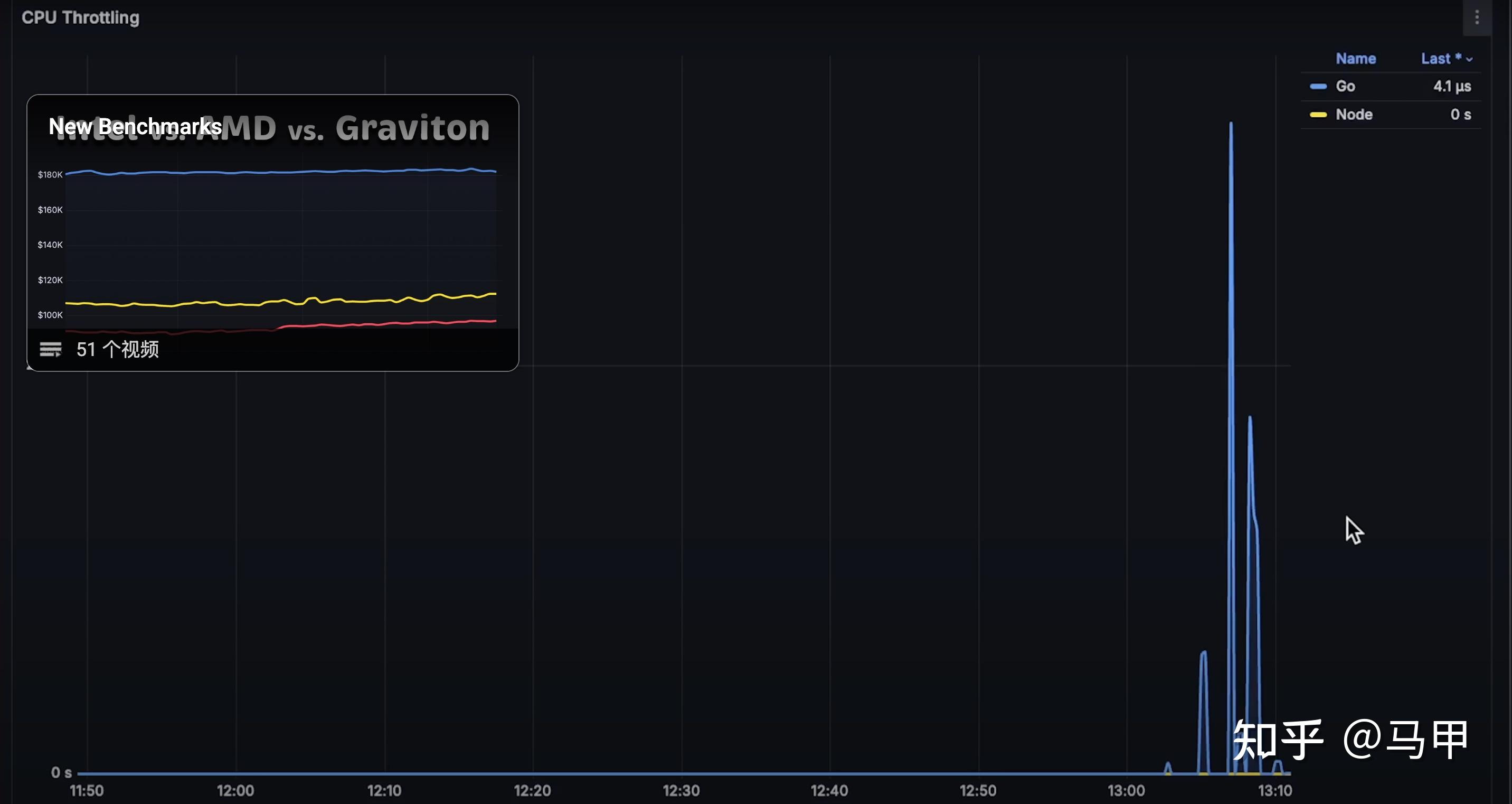This screenshot has width=1512, height=804.
Task: Click the 12:30 time axis label
Action: [x=681, y=790]
